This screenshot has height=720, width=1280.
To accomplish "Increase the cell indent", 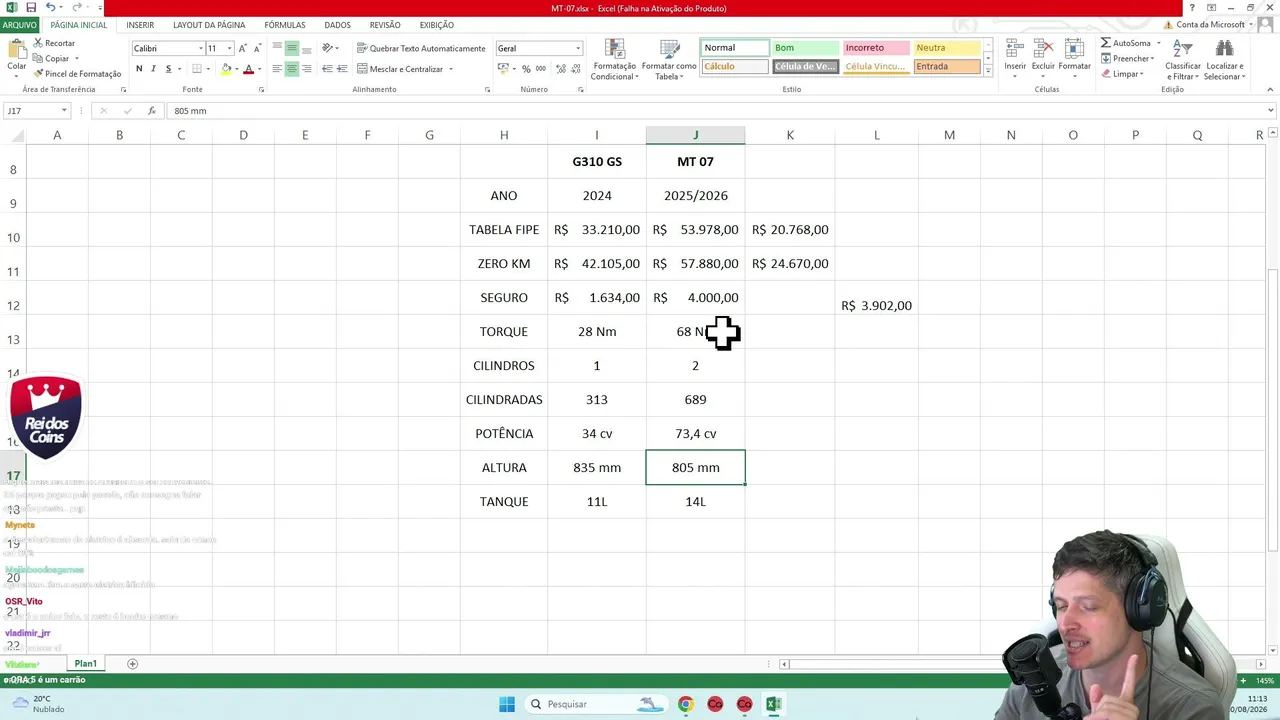I will [342, 69].
